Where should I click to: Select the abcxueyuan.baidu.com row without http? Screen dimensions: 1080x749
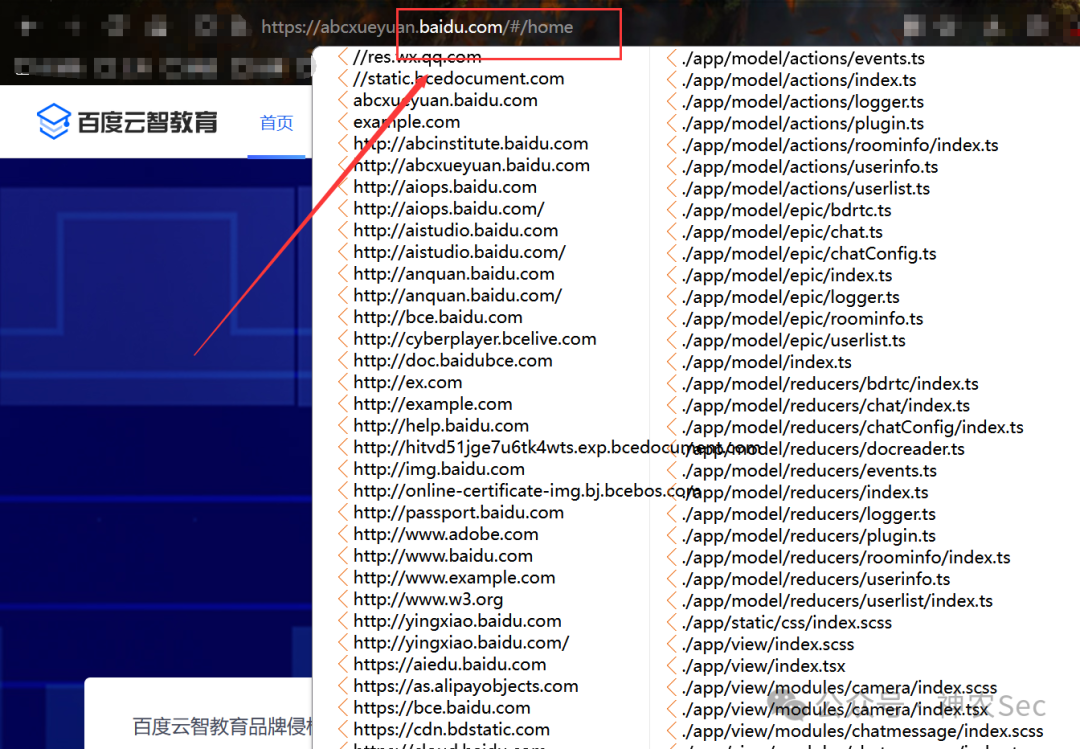tap(445, 100)
